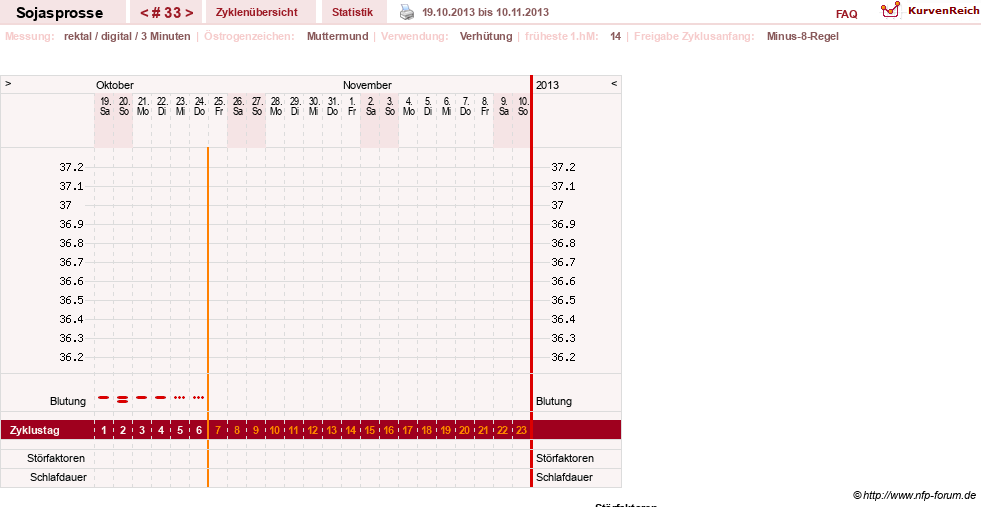Click the 'rektal / digital / 3 Minuten' value
This screenshot has height=507, width=981.
(127, 36)
